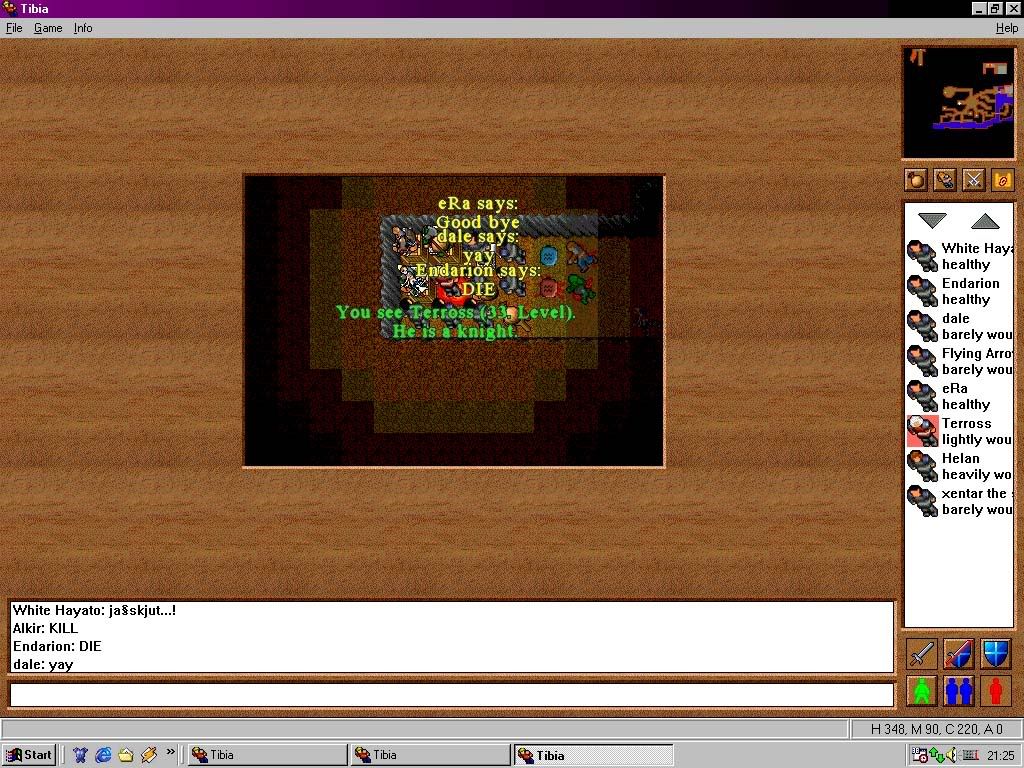Image resolution: width=1024 pixels, height=768 pixels.
Task: Open the quick launch folder icon
Action: coord(125,755)
